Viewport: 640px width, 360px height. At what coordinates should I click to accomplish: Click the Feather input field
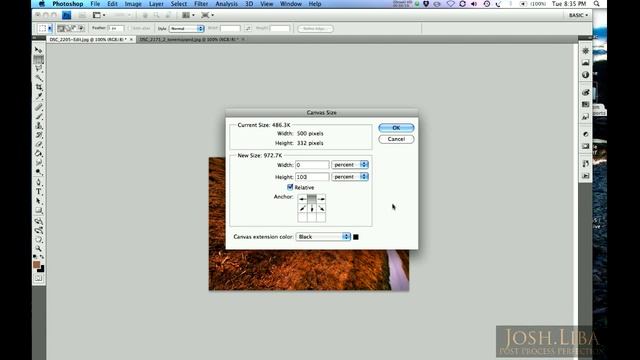tap(116, 28)
